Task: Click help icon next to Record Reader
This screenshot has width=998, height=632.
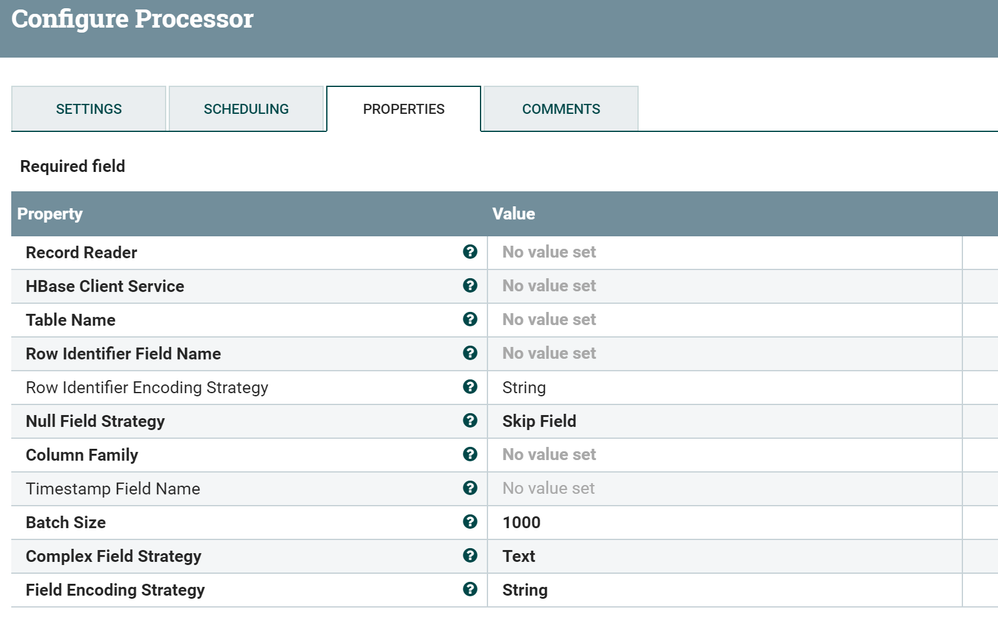Action: pyautogui.click(x=470, y=252)
